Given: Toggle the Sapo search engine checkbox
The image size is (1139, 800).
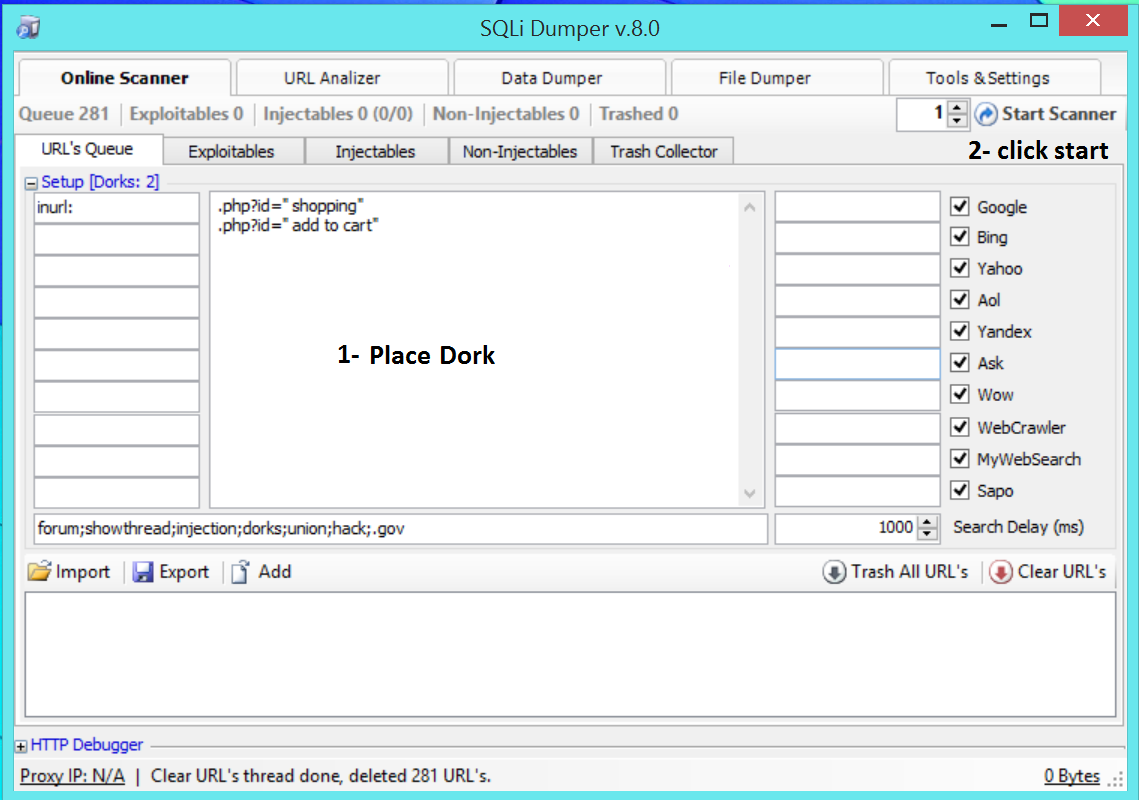Looking at the screenshot, I should pos(960,490).
